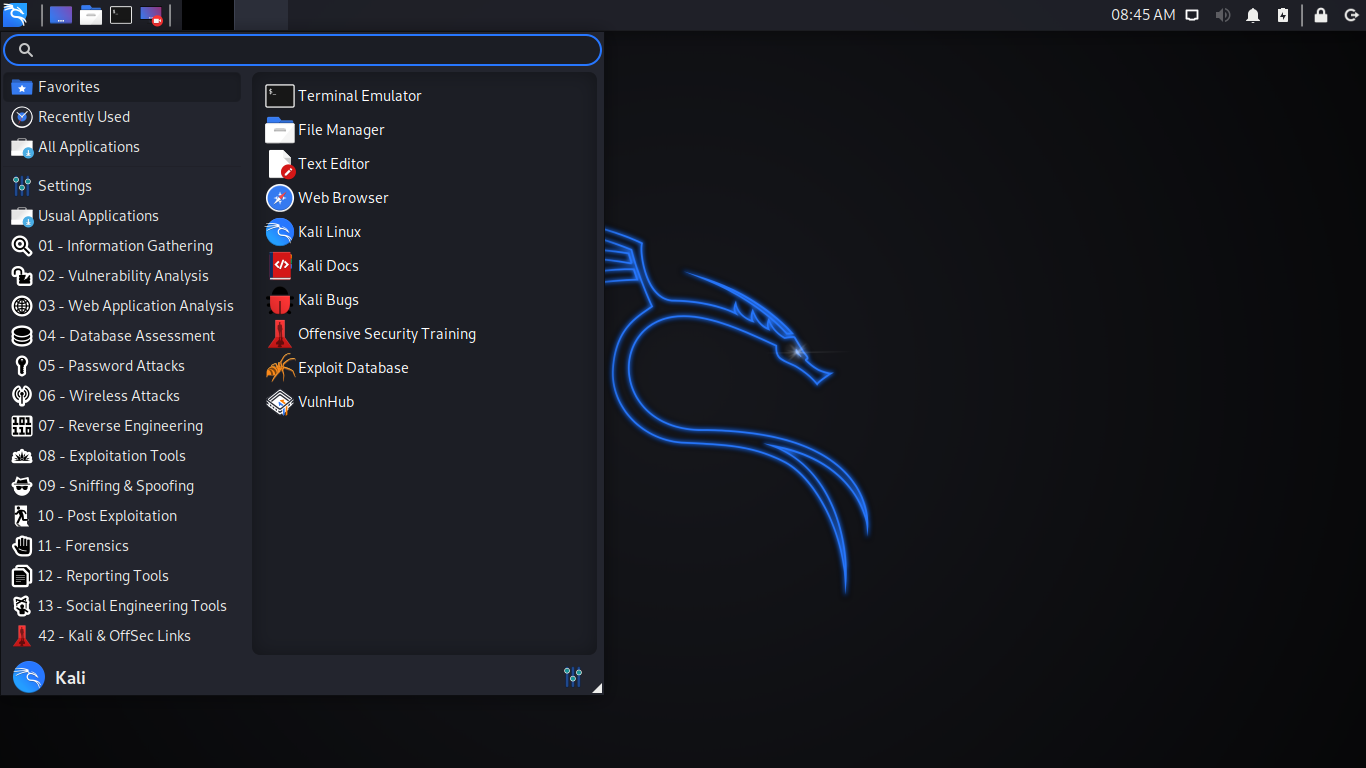Open the network connection tray icon
The width and height of the screenshot is (1366, 768).
pos(1192,15)
